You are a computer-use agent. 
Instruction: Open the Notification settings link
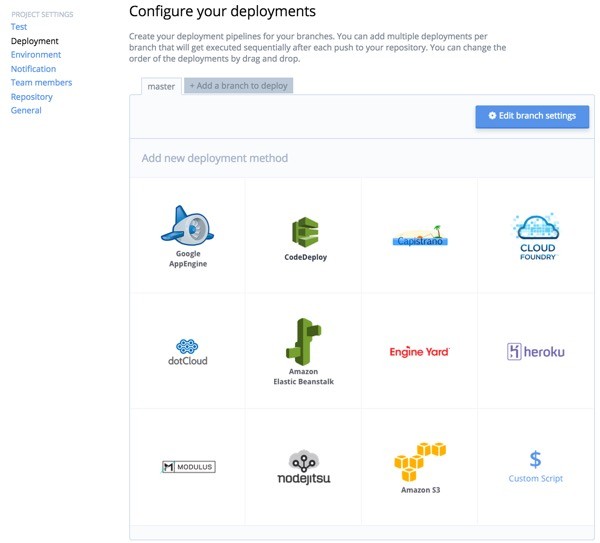(x=33, y=69)
